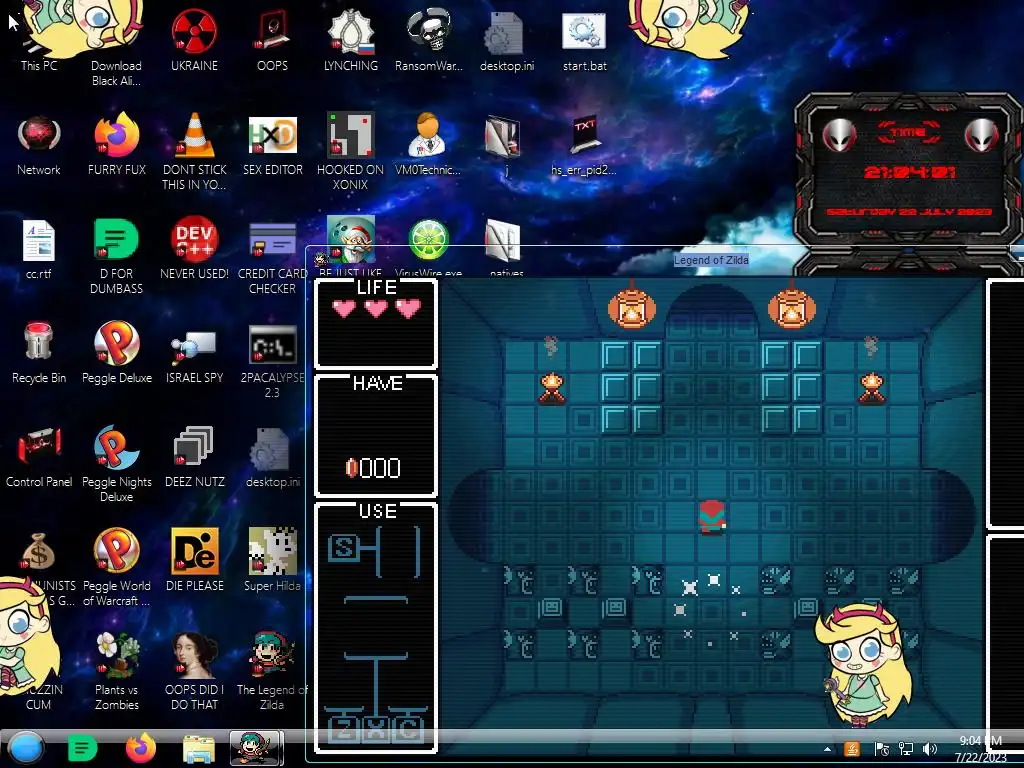1024x768 pixels.
Task: Select the cc.rtf document icon
Action: (39, 249)
